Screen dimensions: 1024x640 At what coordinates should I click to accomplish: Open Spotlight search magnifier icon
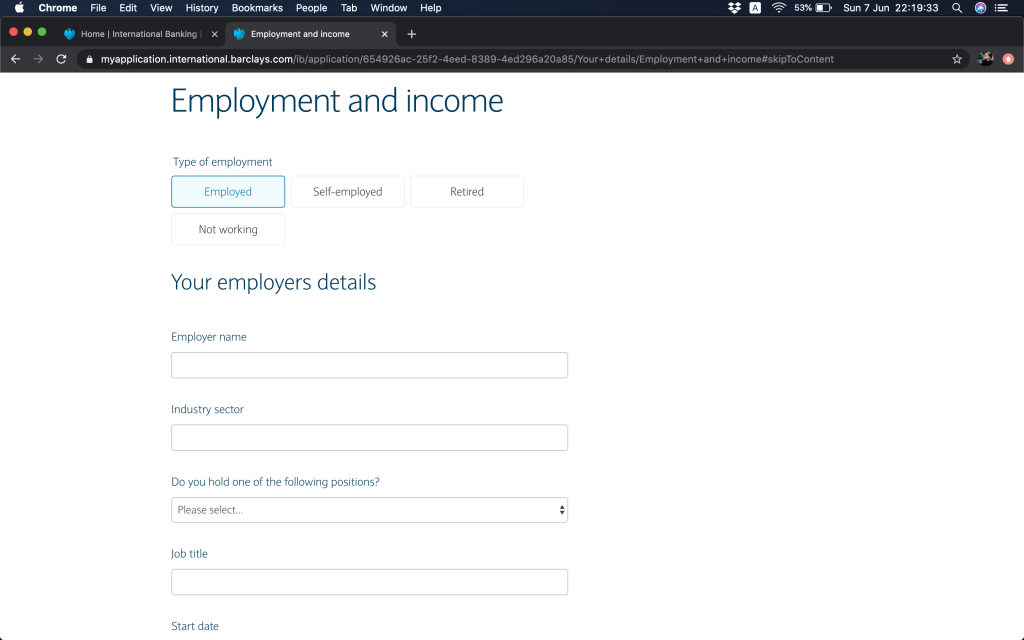click(957, 8)
